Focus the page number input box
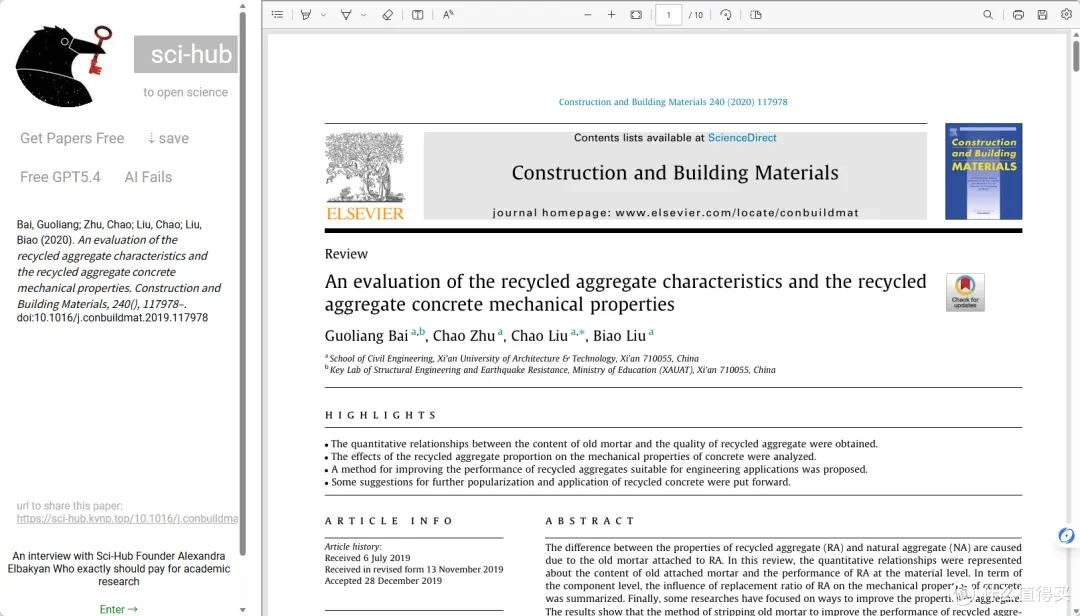This screenshot has width=1080, height=616. (668, 14)
